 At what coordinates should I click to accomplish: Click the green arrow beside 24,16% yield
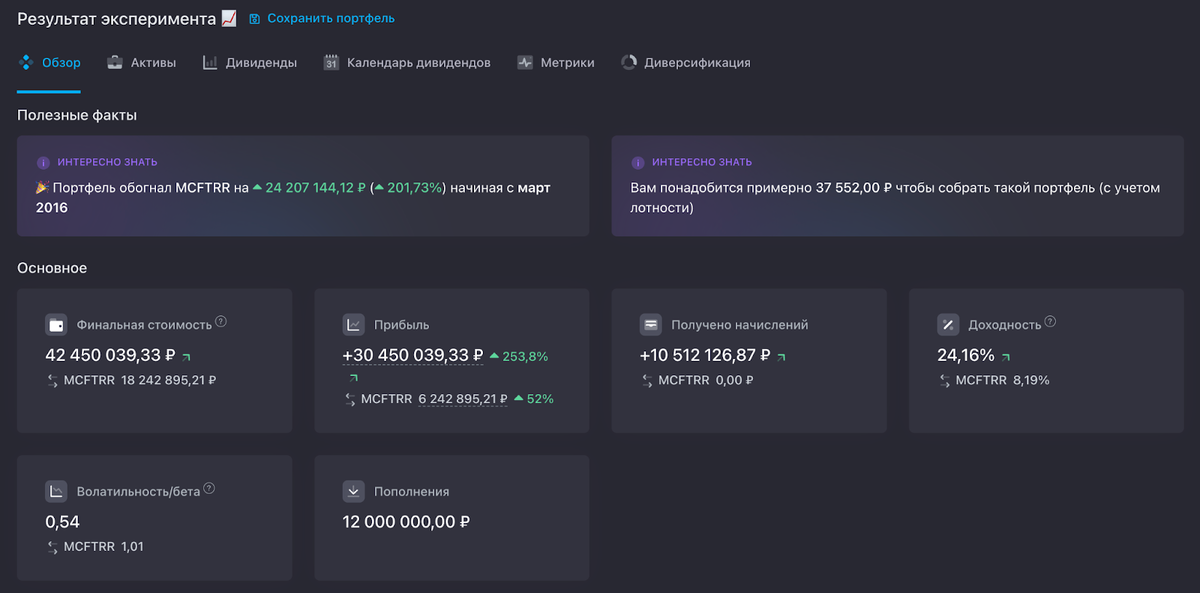(x=1006, y=356)
